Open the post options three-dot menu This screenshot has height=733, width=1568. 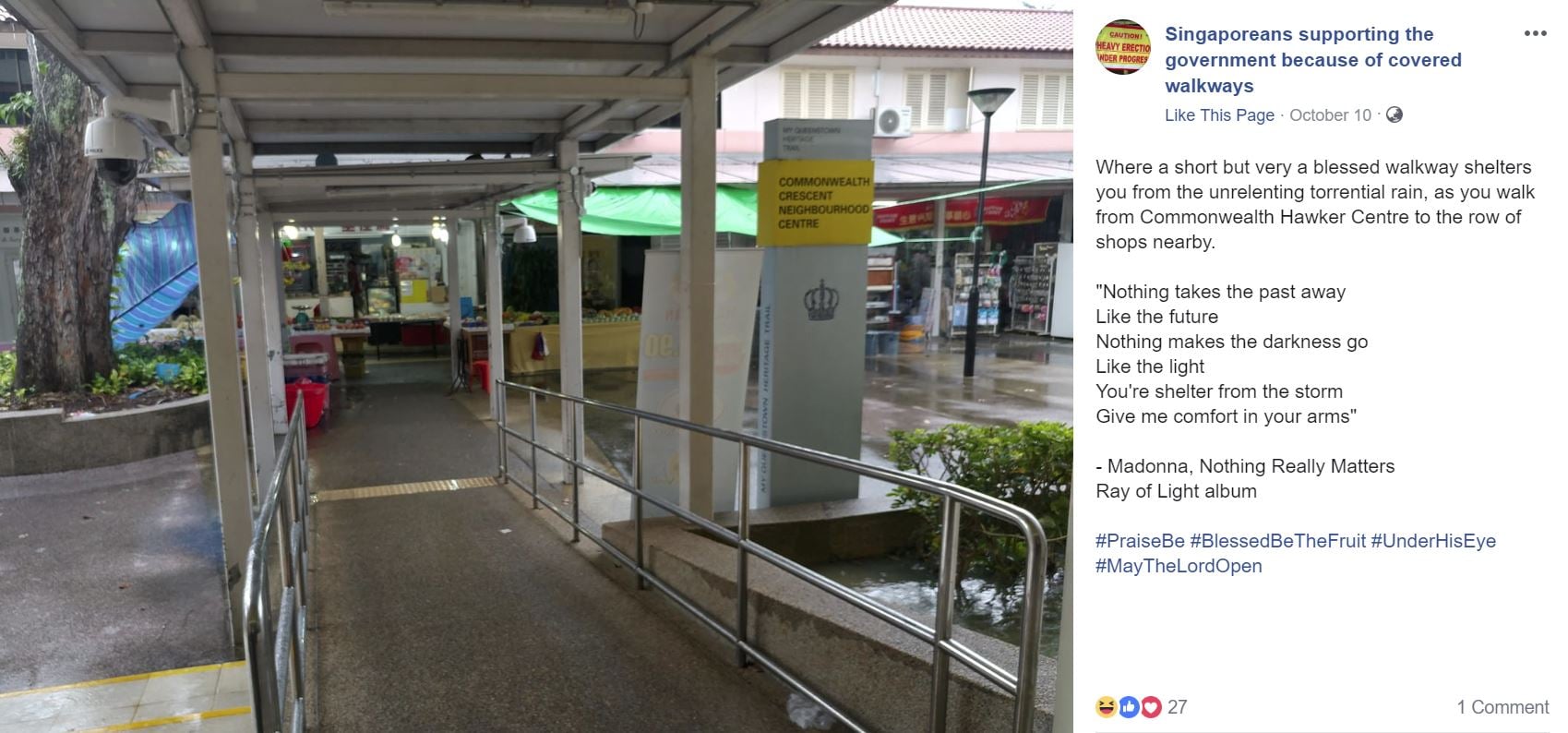[x=1535, y=33]
